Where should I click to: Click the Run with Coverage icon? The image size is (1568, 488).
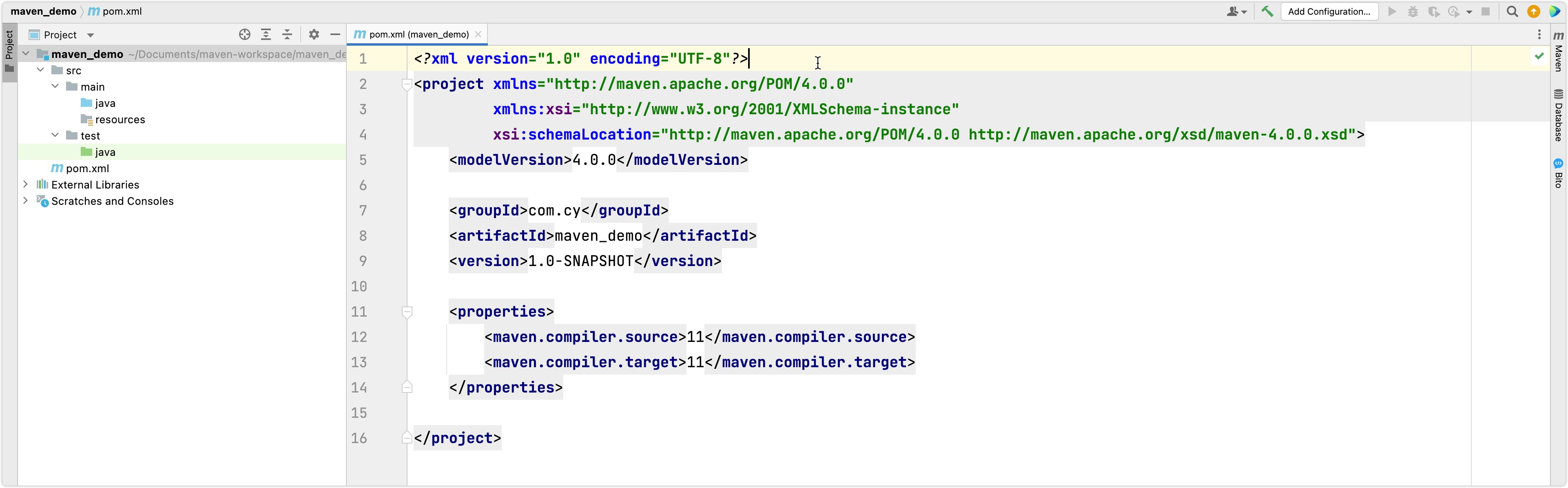tap(1433, 11)
